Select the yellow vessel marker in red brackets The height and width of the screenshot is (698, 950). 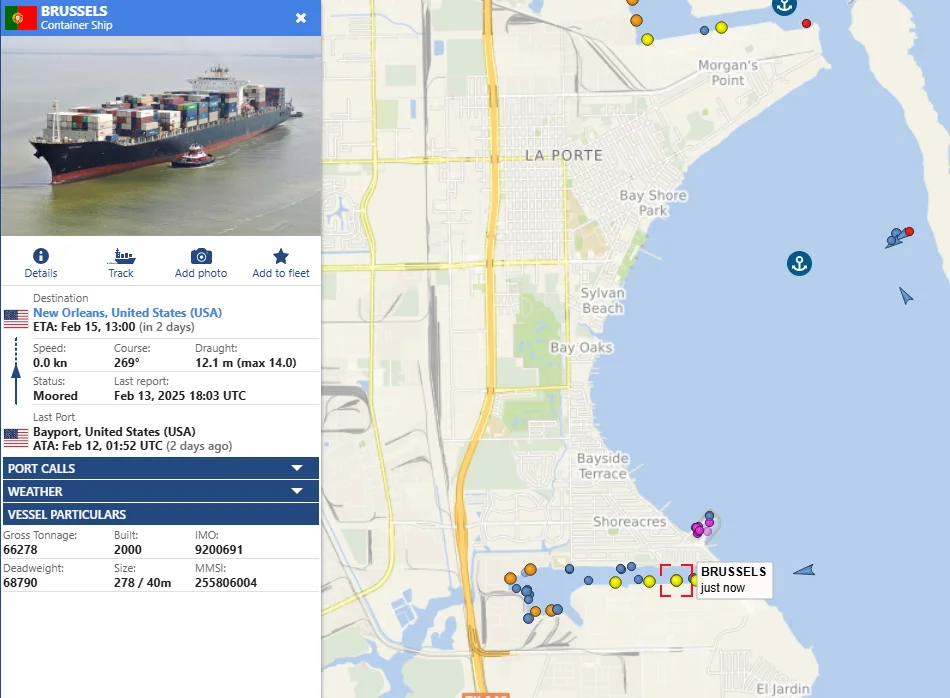(676, 580)
